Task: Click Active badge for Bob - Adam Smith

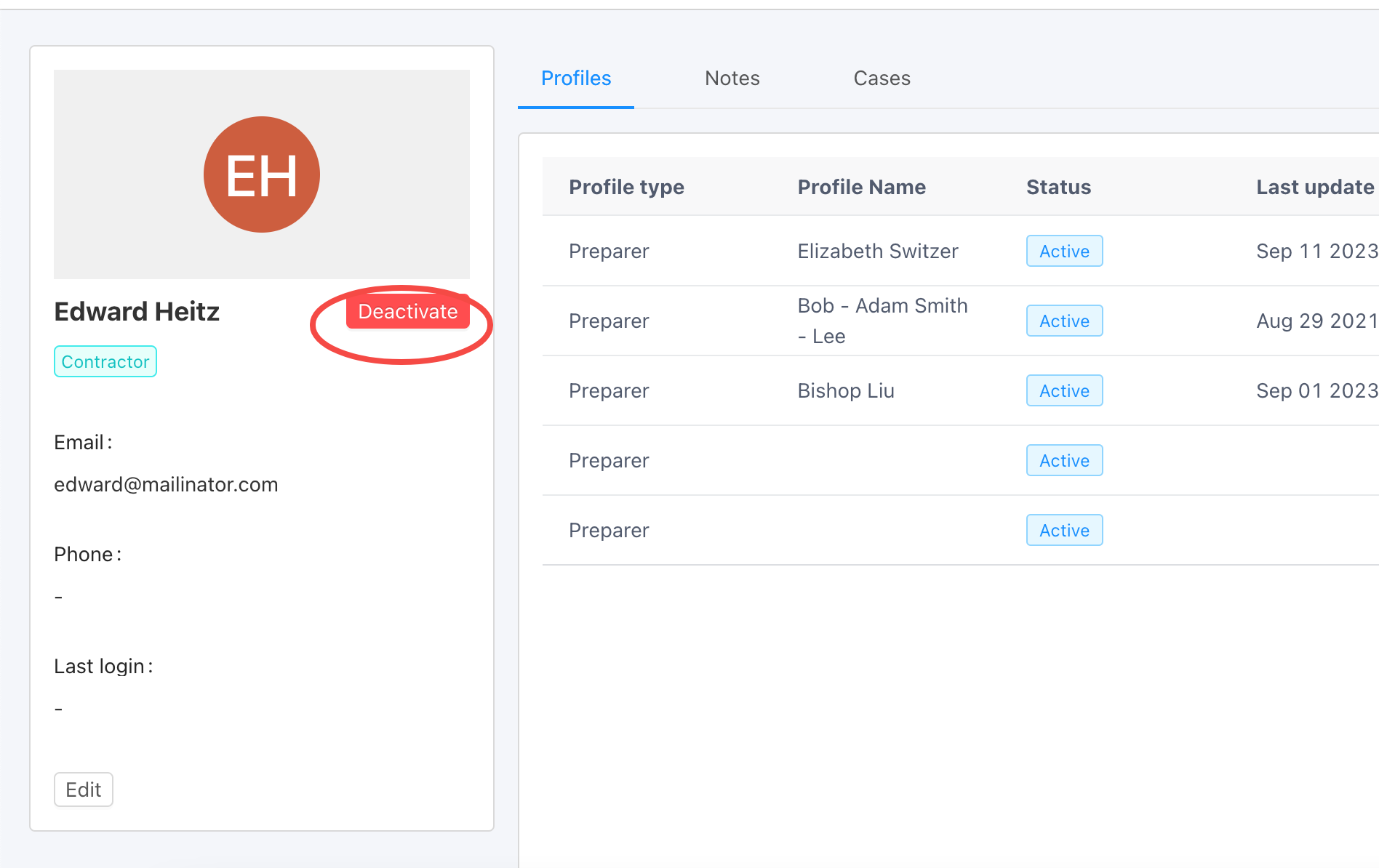Action: (x=1064, y=321)
